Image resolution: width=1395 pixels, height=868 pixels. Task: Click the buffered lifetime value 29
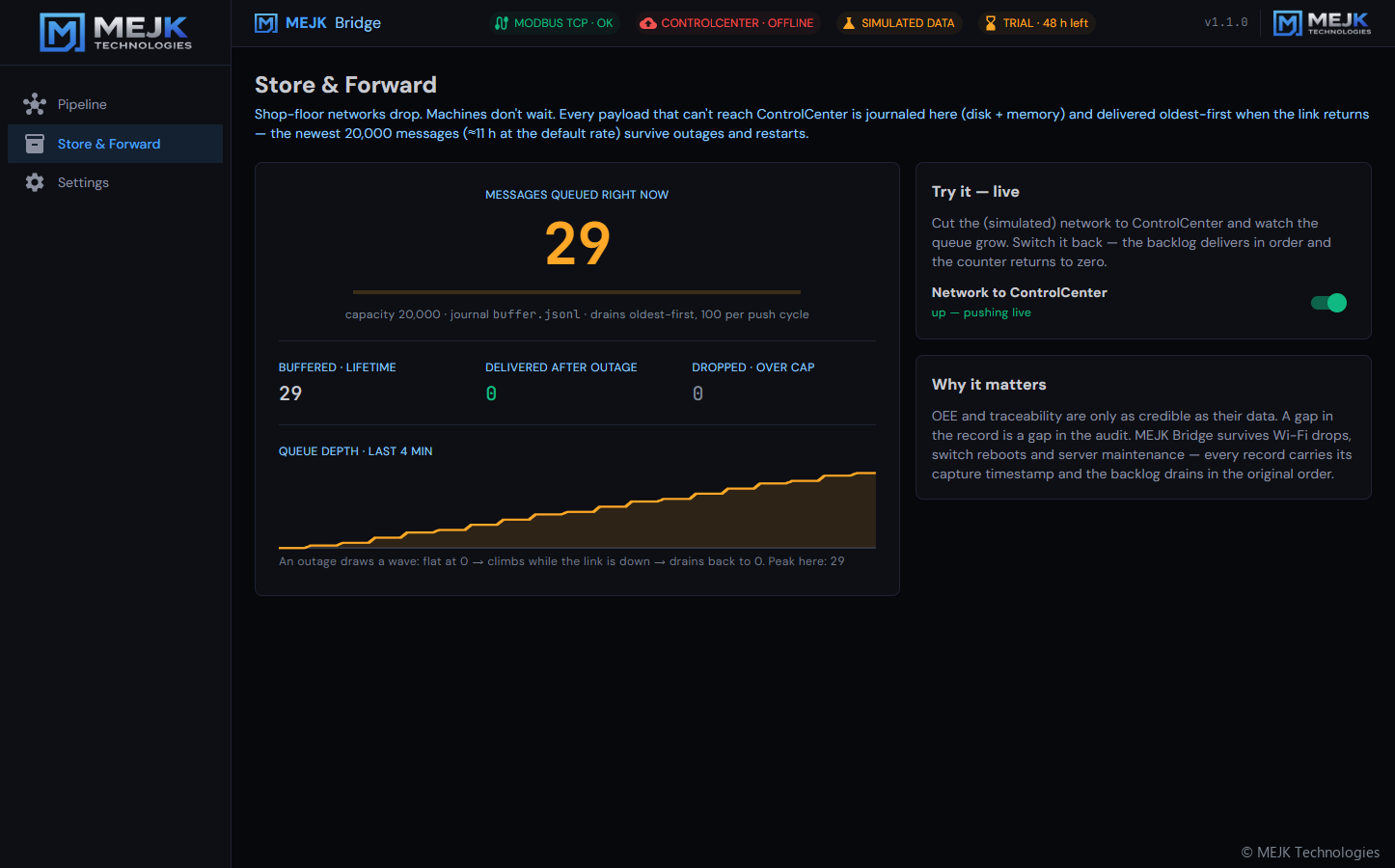pos(290,393)
